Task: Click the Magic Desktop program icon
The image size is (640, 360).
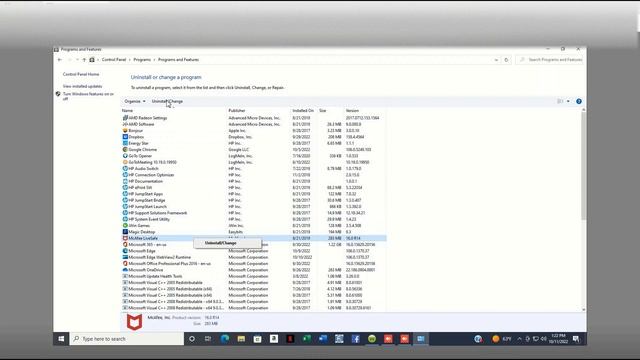Action: [125, 231]
